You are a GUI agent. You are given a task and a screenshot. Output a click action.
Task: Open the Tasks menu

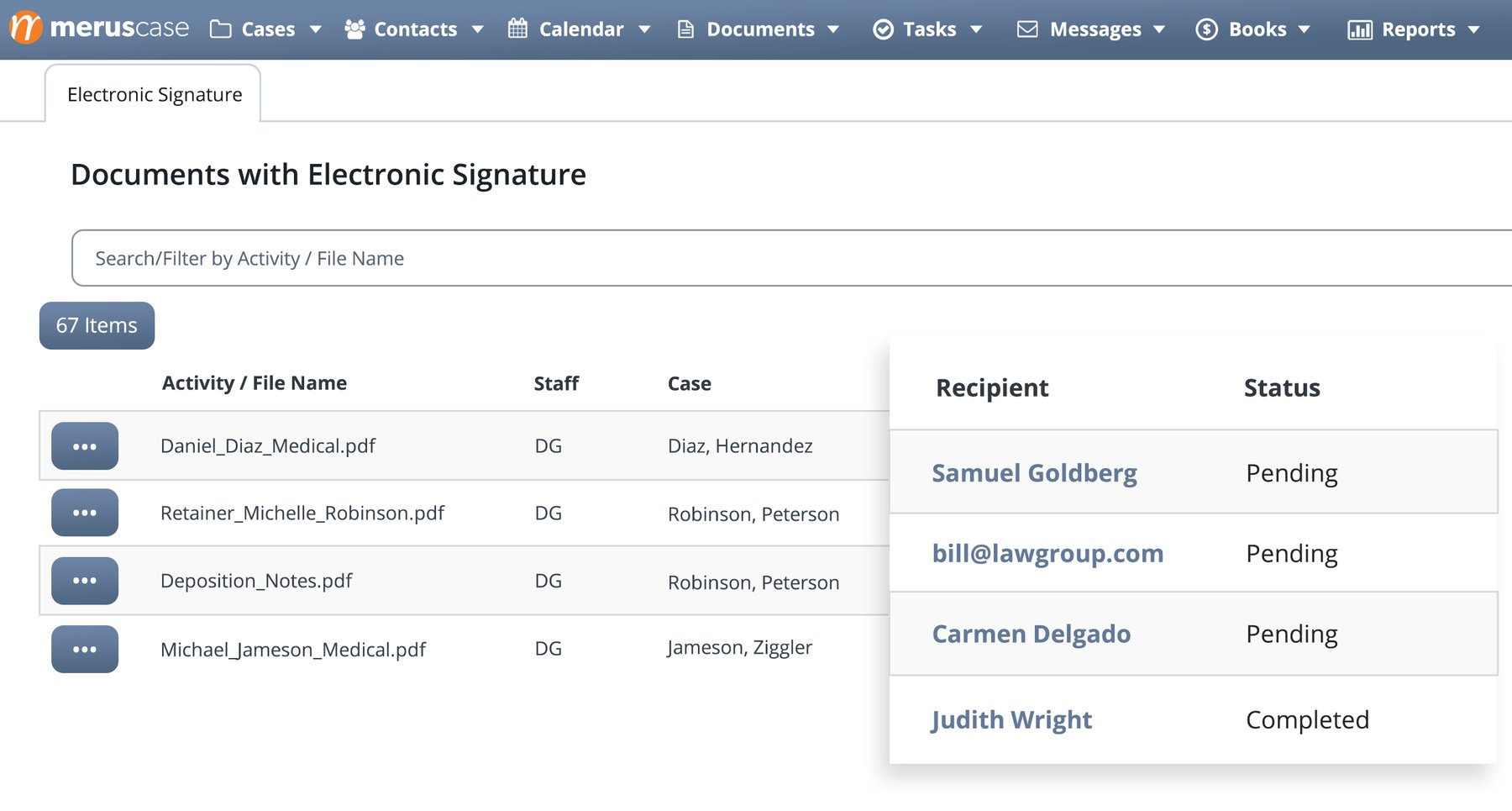pos(928,29)
